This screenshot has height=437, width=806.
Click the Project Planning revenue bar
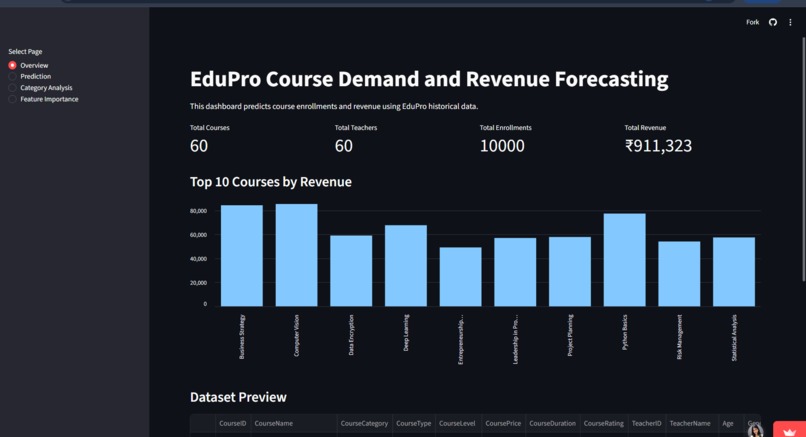(x=570, y=271)
